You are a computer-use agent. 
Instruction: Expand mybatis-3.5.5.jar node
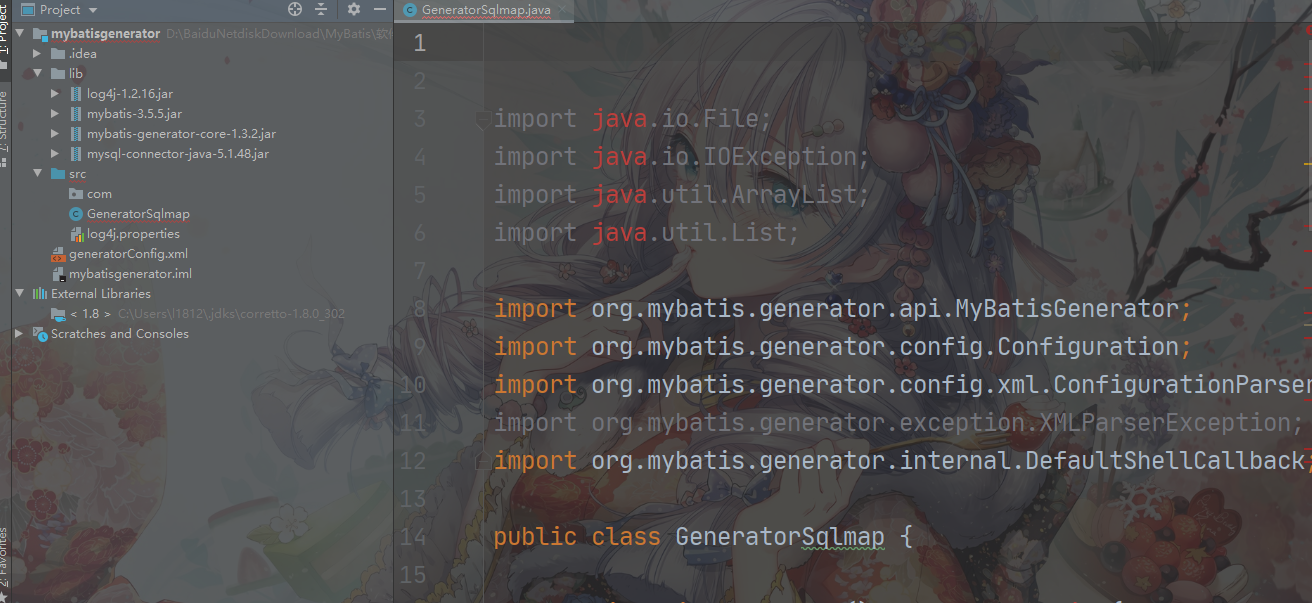tap(56, 114)
